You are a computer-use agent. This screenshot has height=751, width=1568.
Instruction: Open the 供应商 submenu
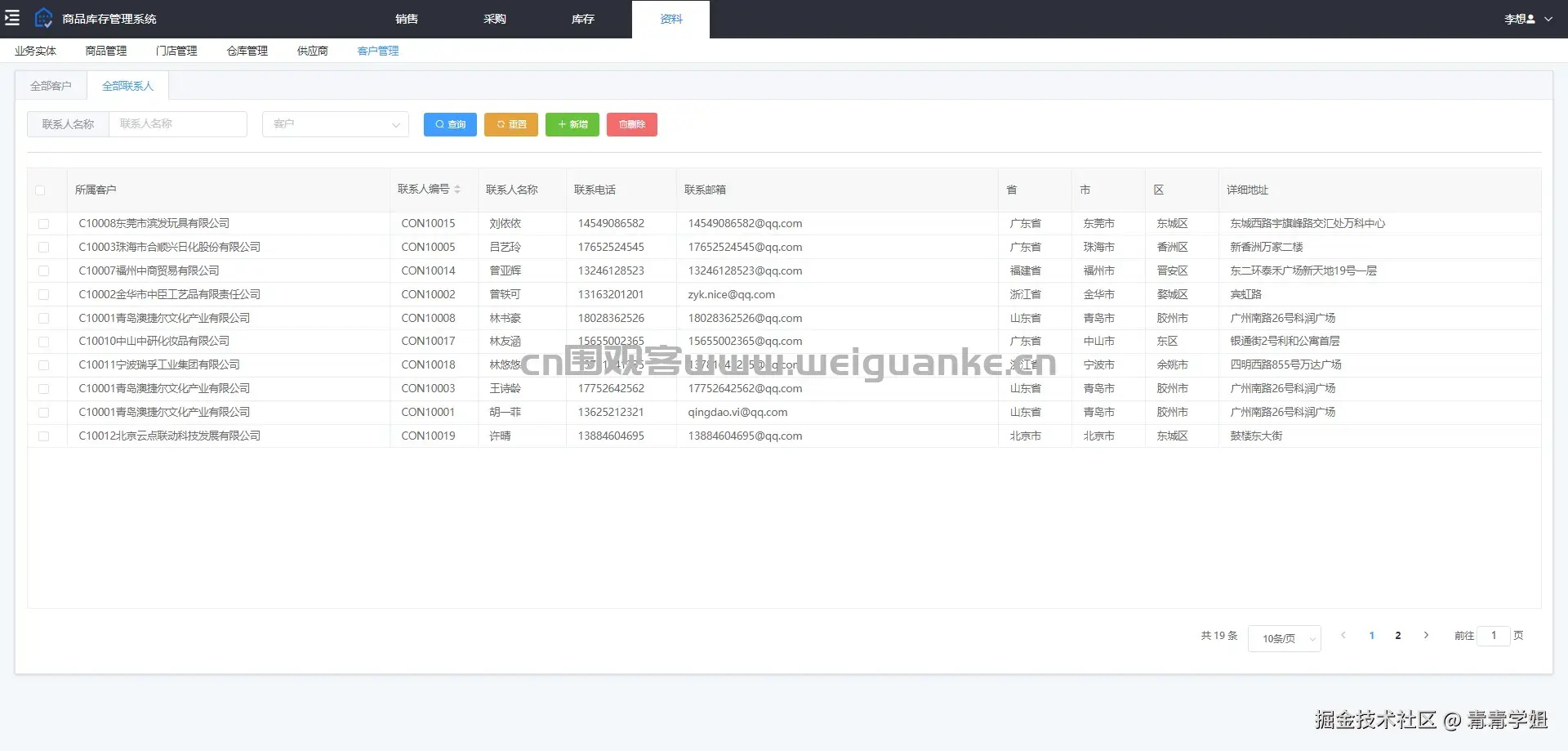(313, 51)
